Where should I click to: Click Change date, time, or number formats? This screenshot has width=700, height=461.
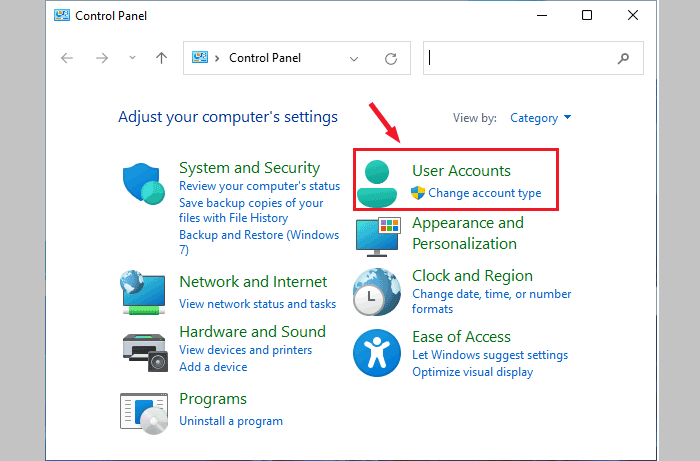tap(492, 301)
